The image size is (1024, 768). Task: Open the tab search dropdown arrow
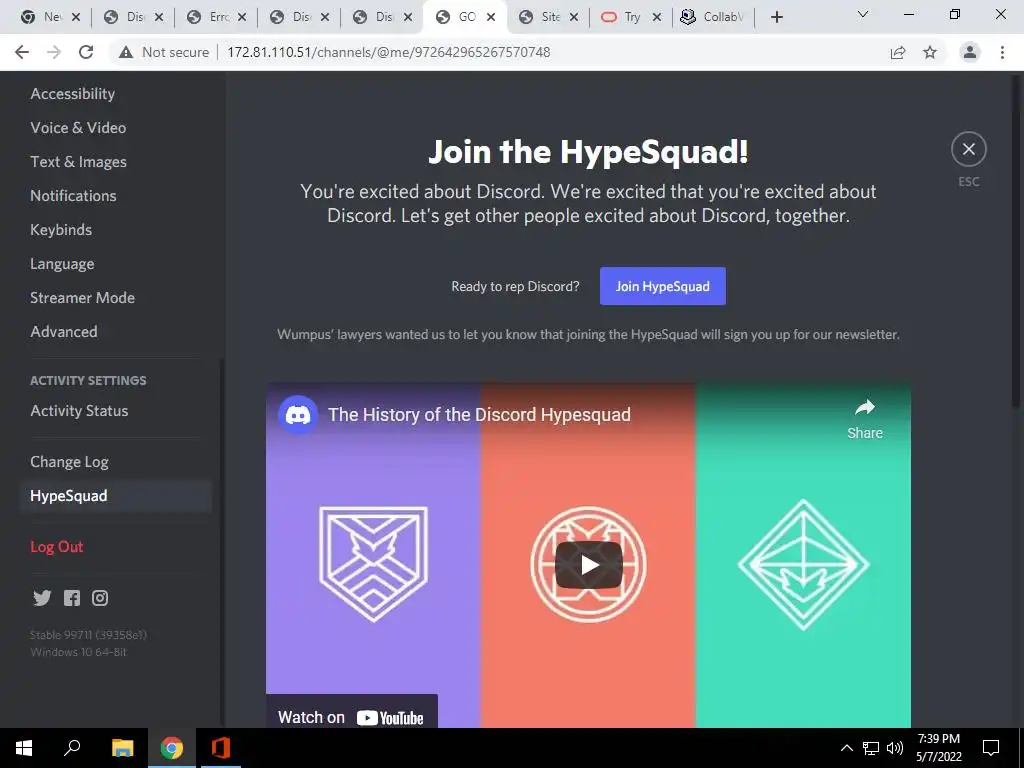coord(863,14)
